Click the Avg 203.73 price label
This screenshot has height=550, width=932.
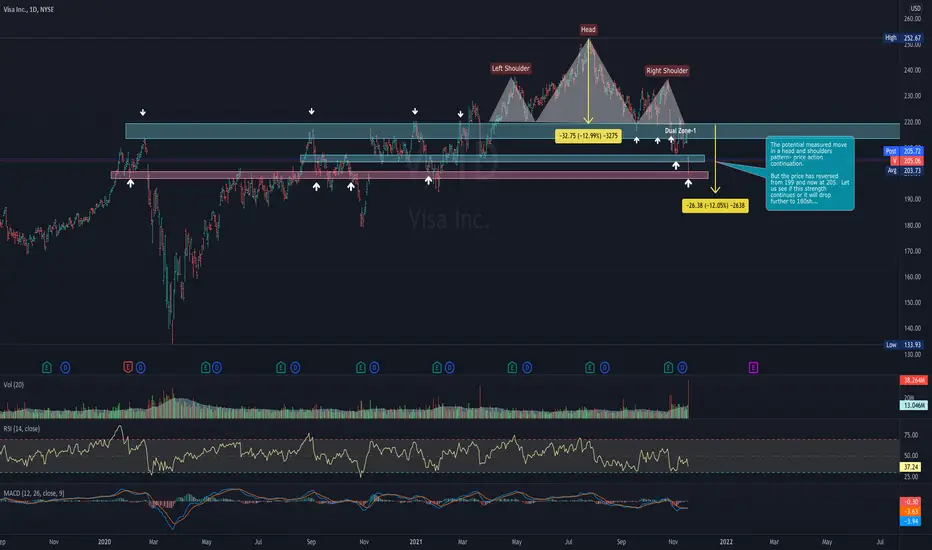tap(903, 171)
